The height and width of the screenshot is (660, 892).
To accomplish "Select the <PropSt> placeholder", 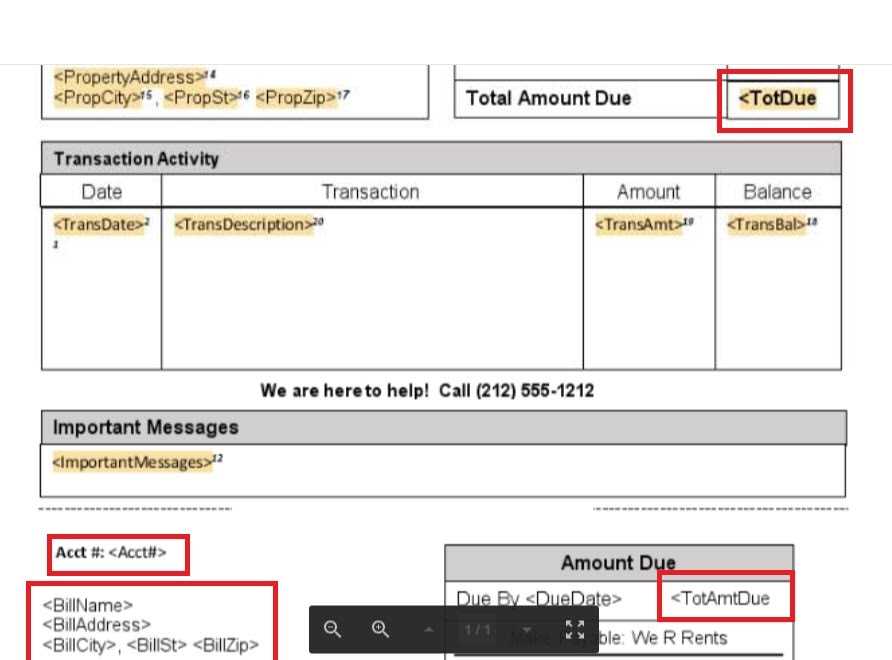I will coord(200,98).
